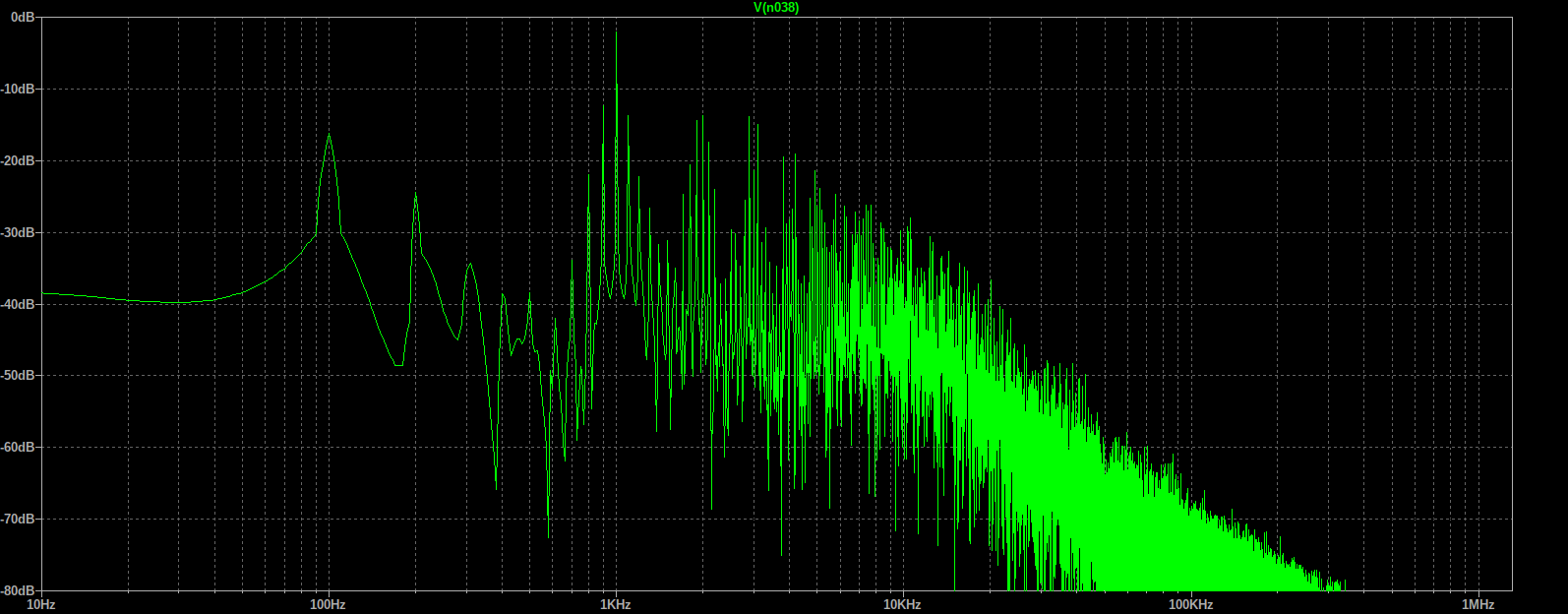
Task: Click the -60dB axis label
Action: (x=19, y=447)
